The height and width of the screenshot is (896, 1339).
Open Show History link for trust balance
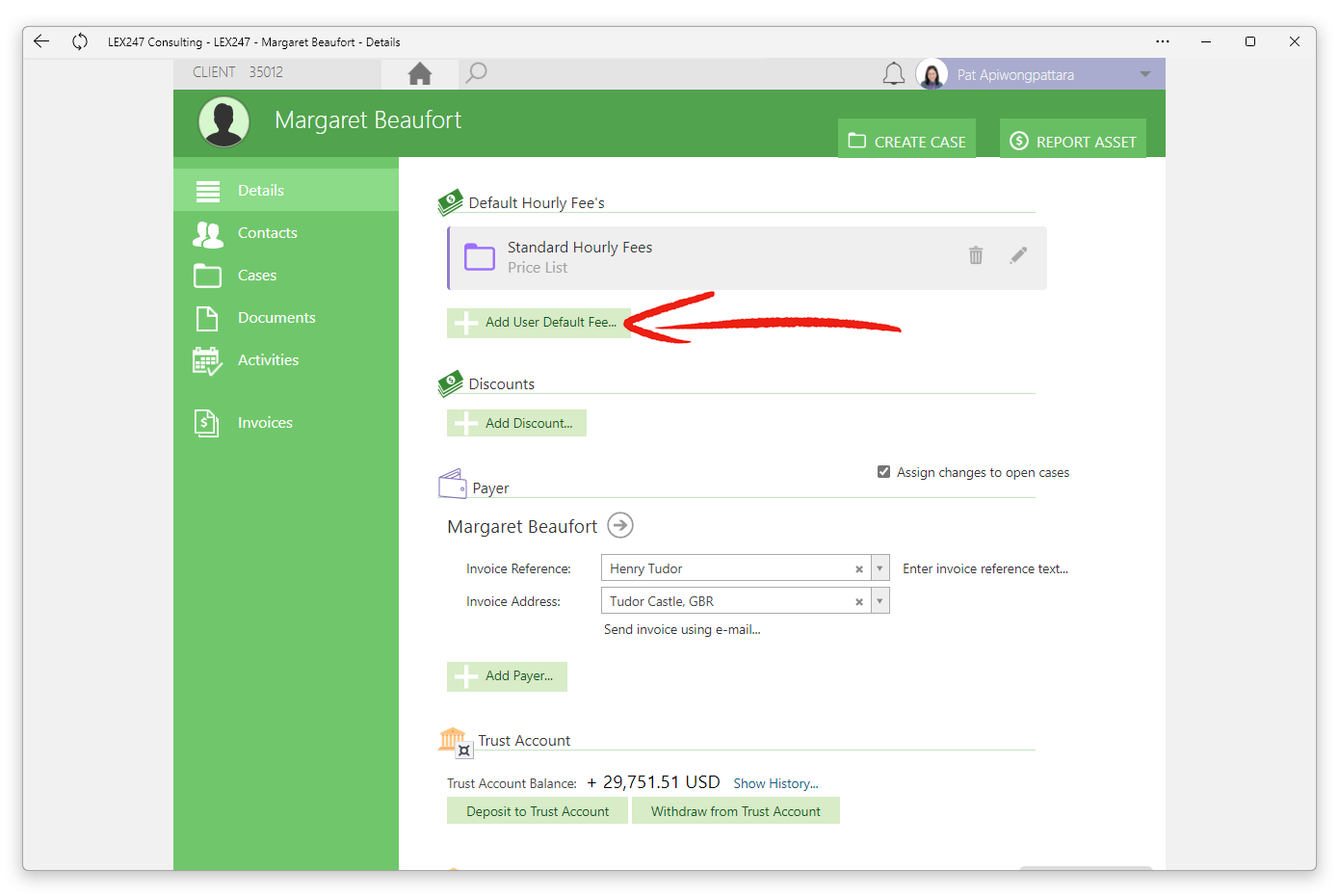pos(775,783)
